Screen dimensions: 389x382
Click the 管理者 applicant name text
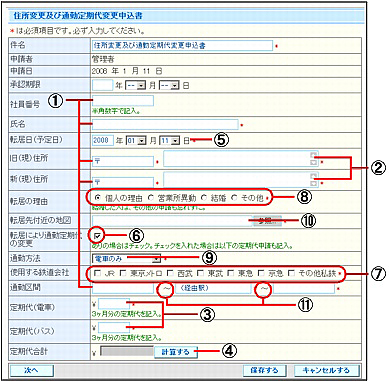coord(103,59)
